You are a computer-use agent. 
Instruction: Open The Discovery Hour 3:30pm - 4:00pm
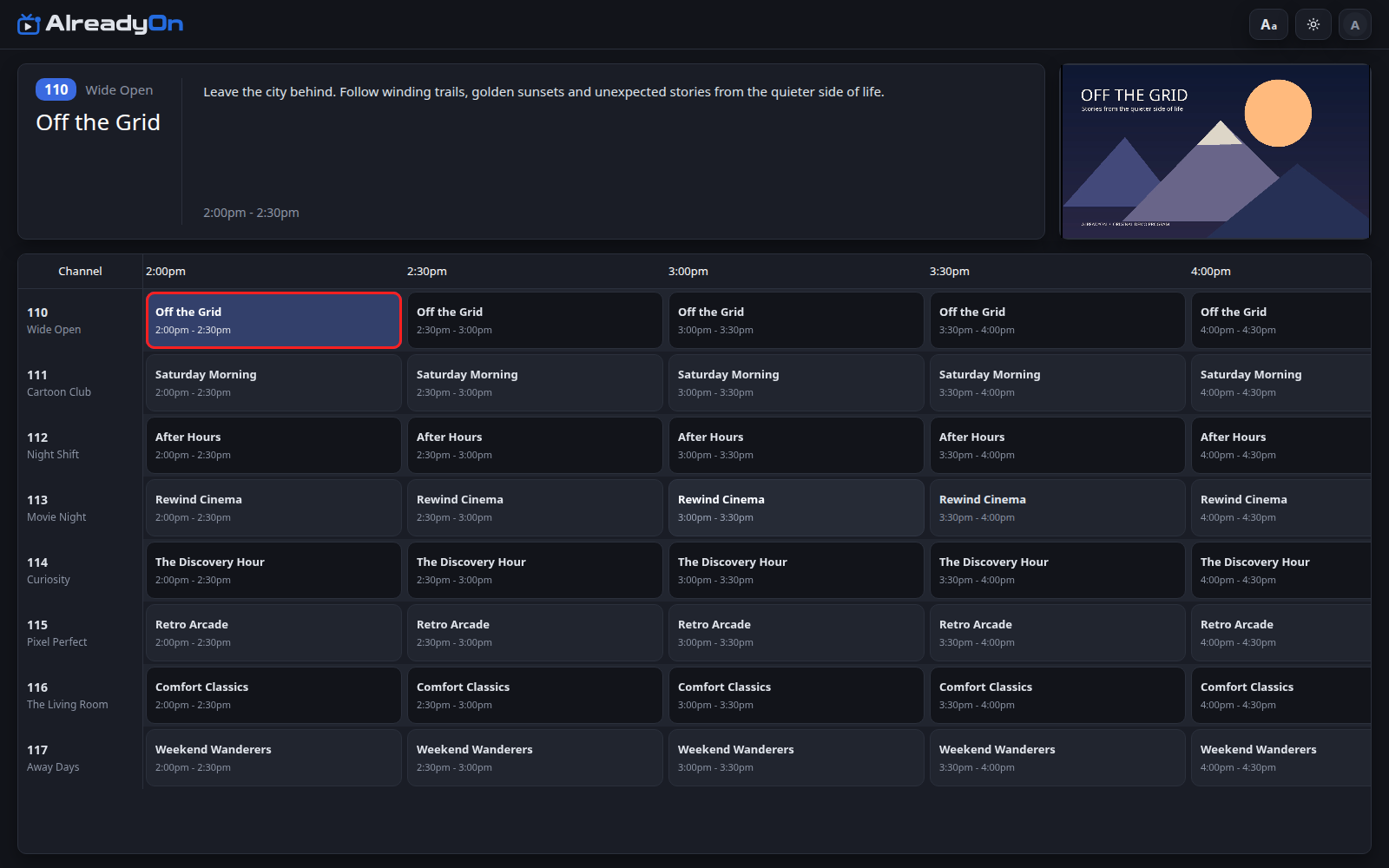1057,570
